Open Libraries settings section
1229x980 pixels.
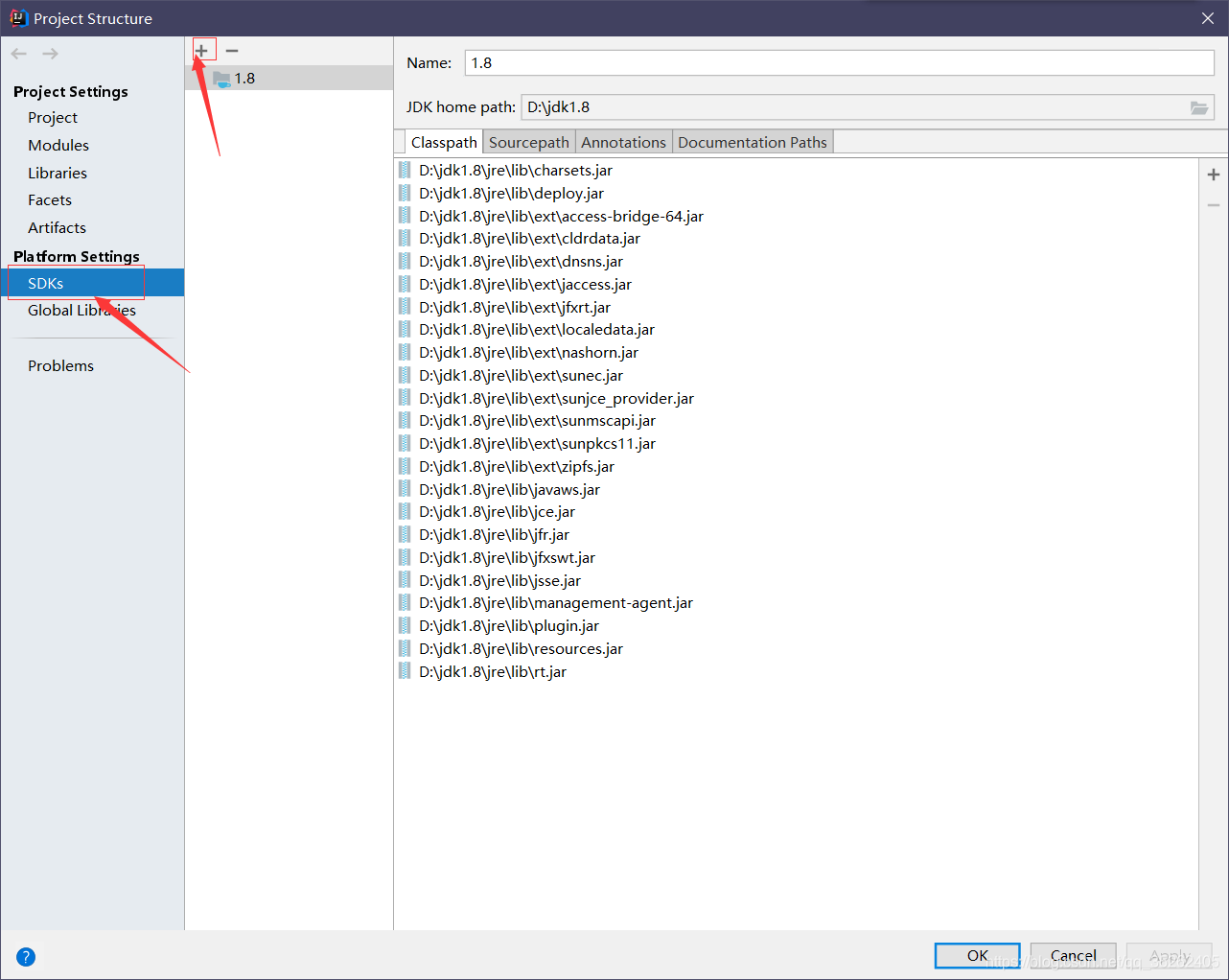click(x=58, y=174)
